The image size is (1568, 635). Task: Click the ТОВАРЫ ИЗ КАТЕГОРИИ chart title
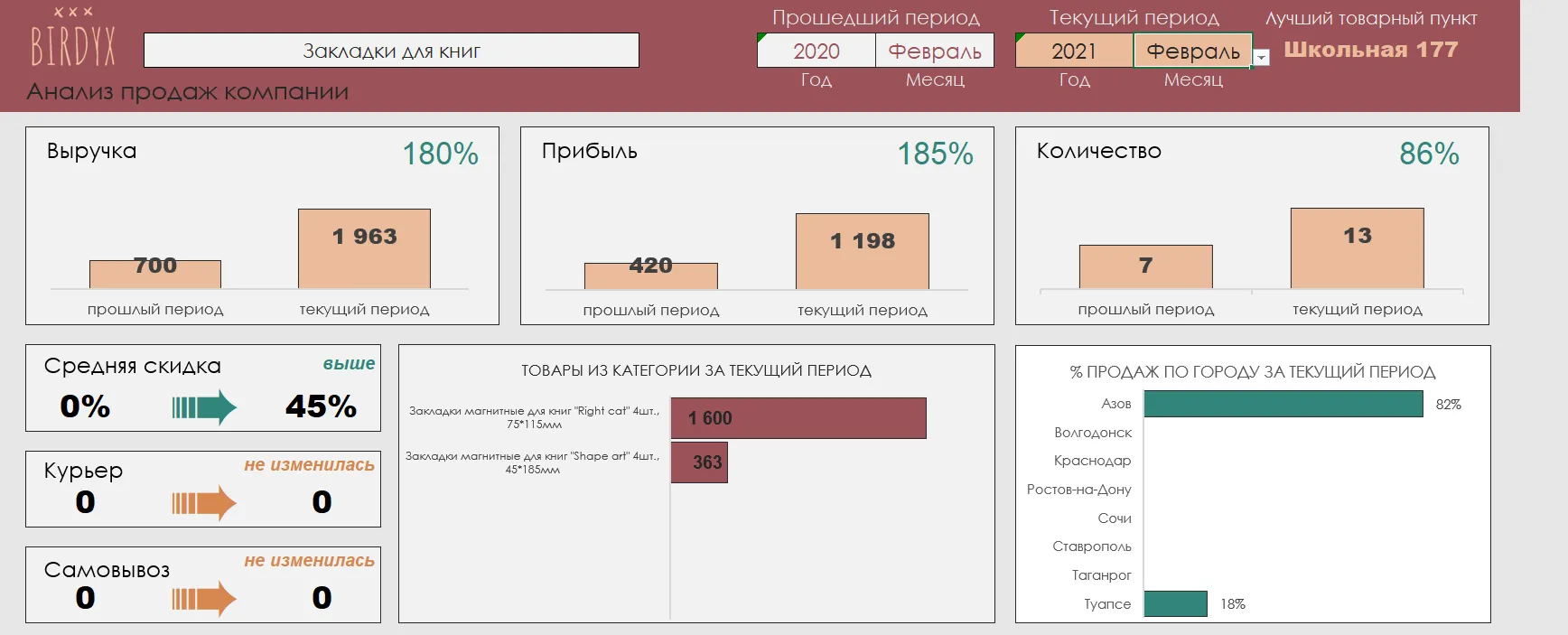coord(696,370)
